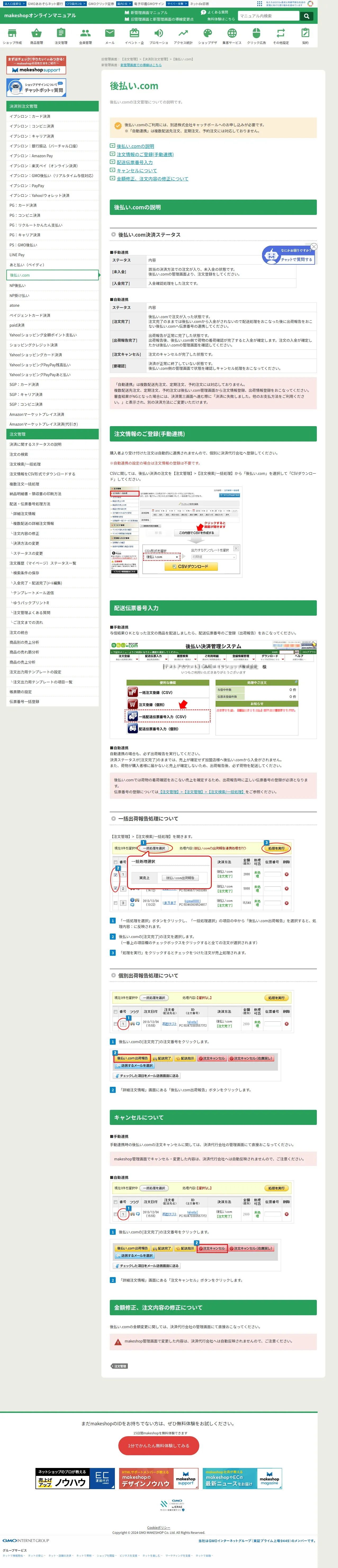This screenshot has height=1568, width=338.
Task: Select Amazonマーケットプレイス決済 in sidebar
Action: point(52,414)
